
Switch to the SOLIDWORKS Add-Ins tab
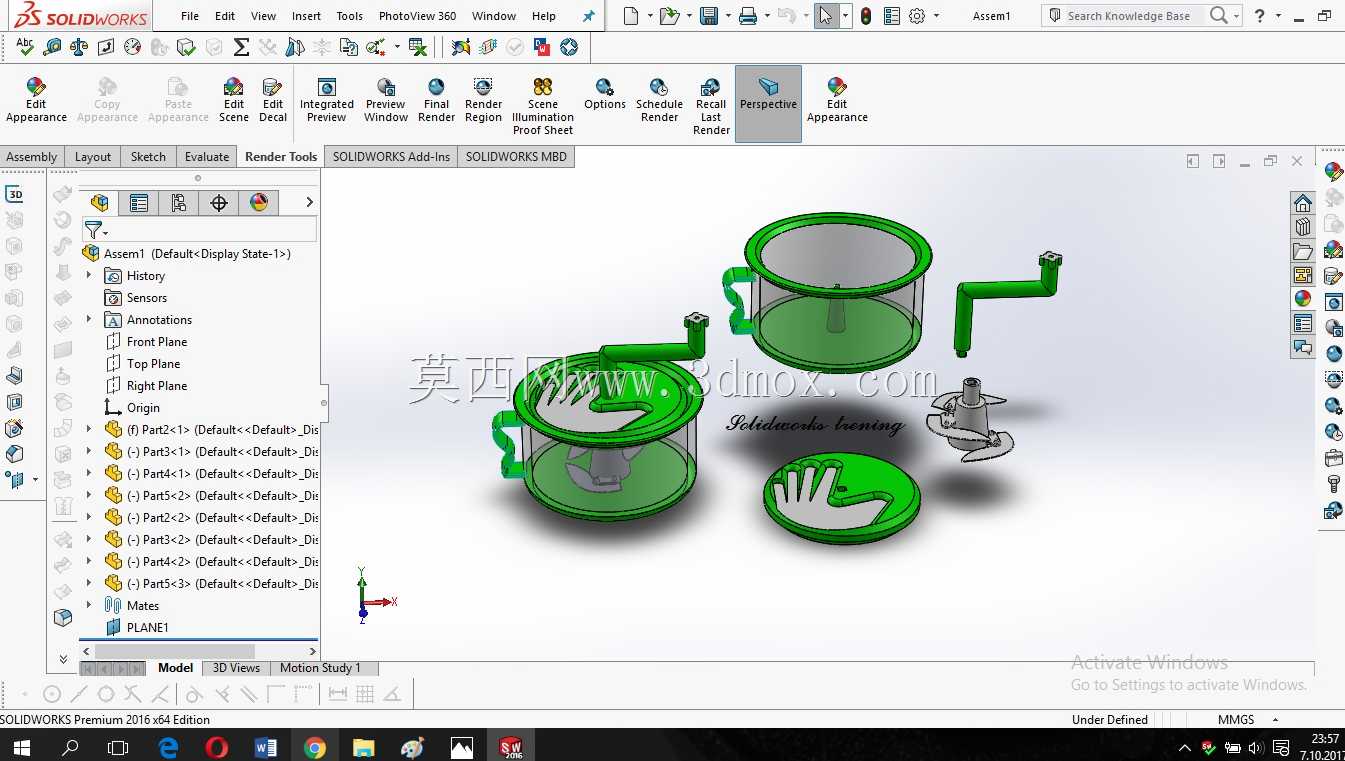(x=391, y=156)
